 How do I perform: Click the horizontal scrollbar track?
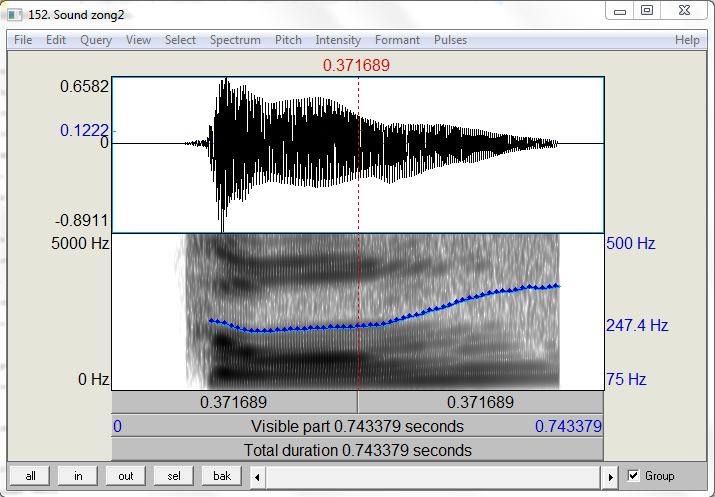[434, 477]
